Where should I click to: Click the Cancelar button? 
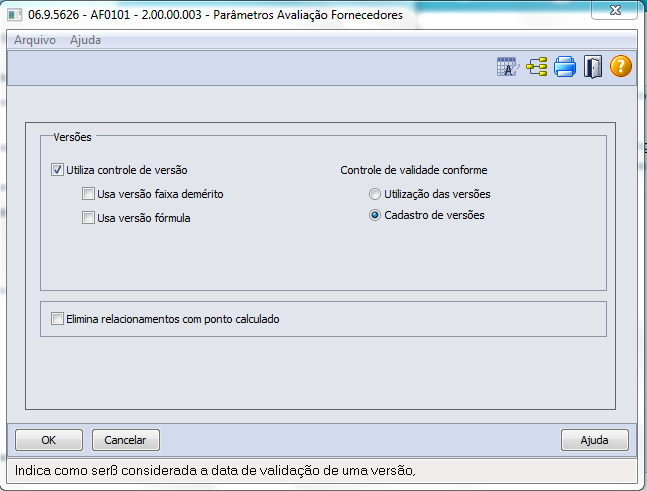pos(125,440)
